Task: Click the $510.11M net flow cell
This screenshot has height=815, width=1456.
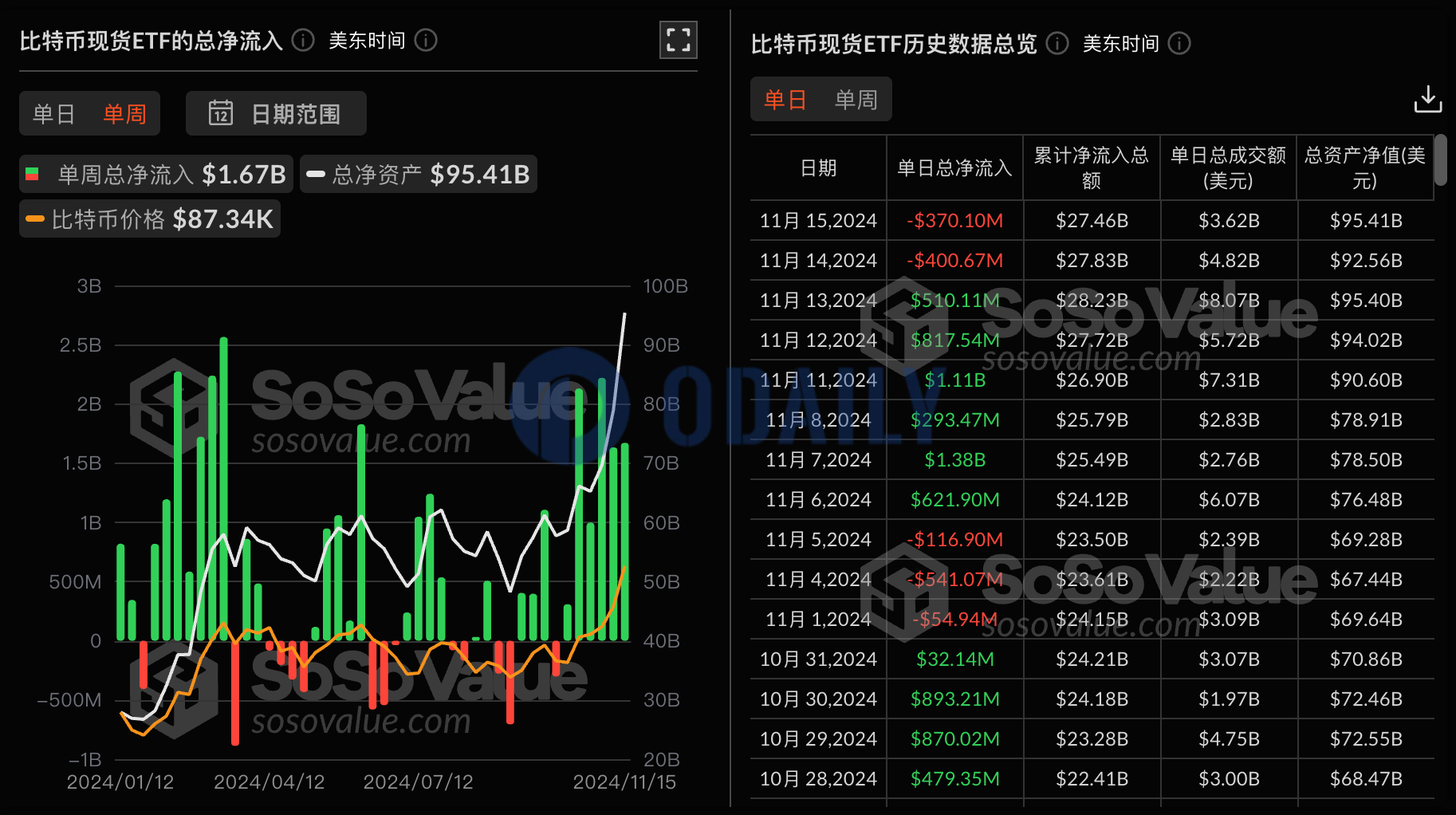Action: point(954,300)
